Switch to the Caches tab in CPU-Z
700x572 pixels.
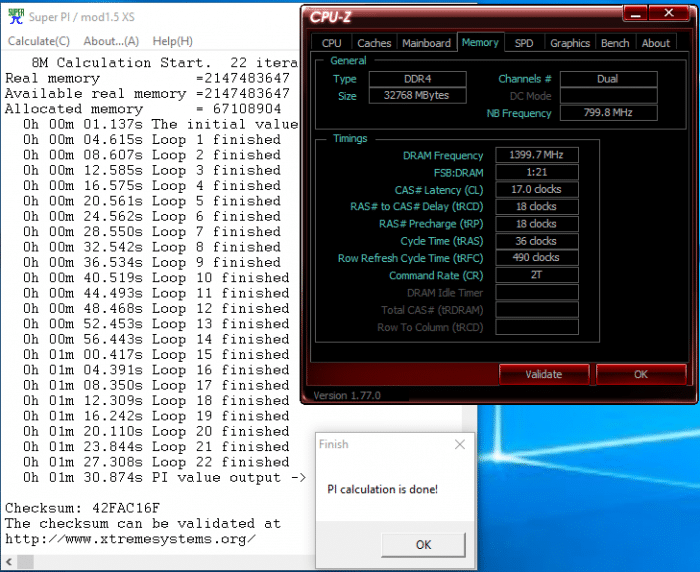coord(374,43)
